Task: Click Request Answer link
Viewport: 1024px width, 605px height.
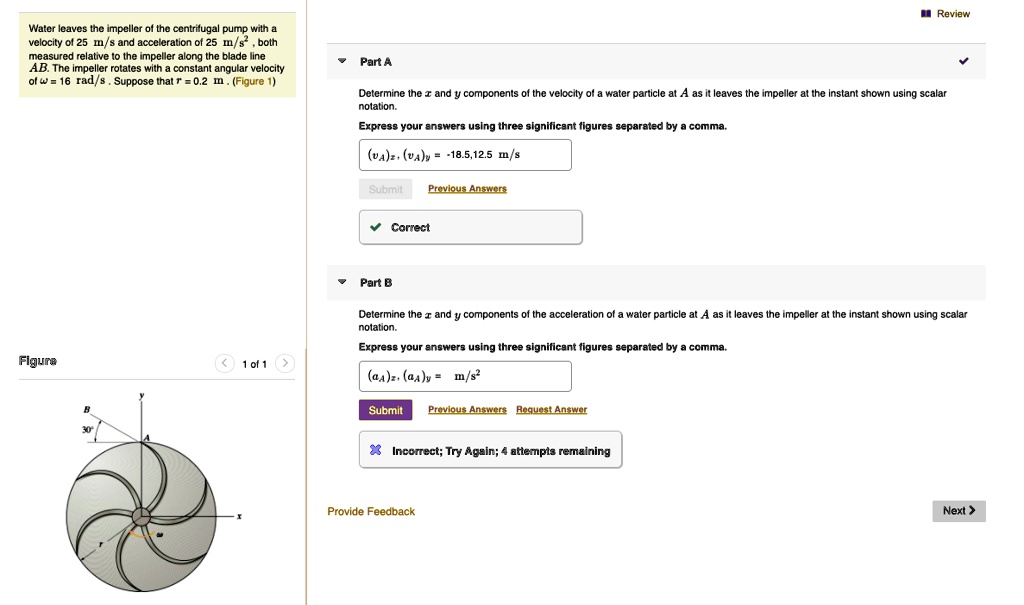Action: (551, 410)
